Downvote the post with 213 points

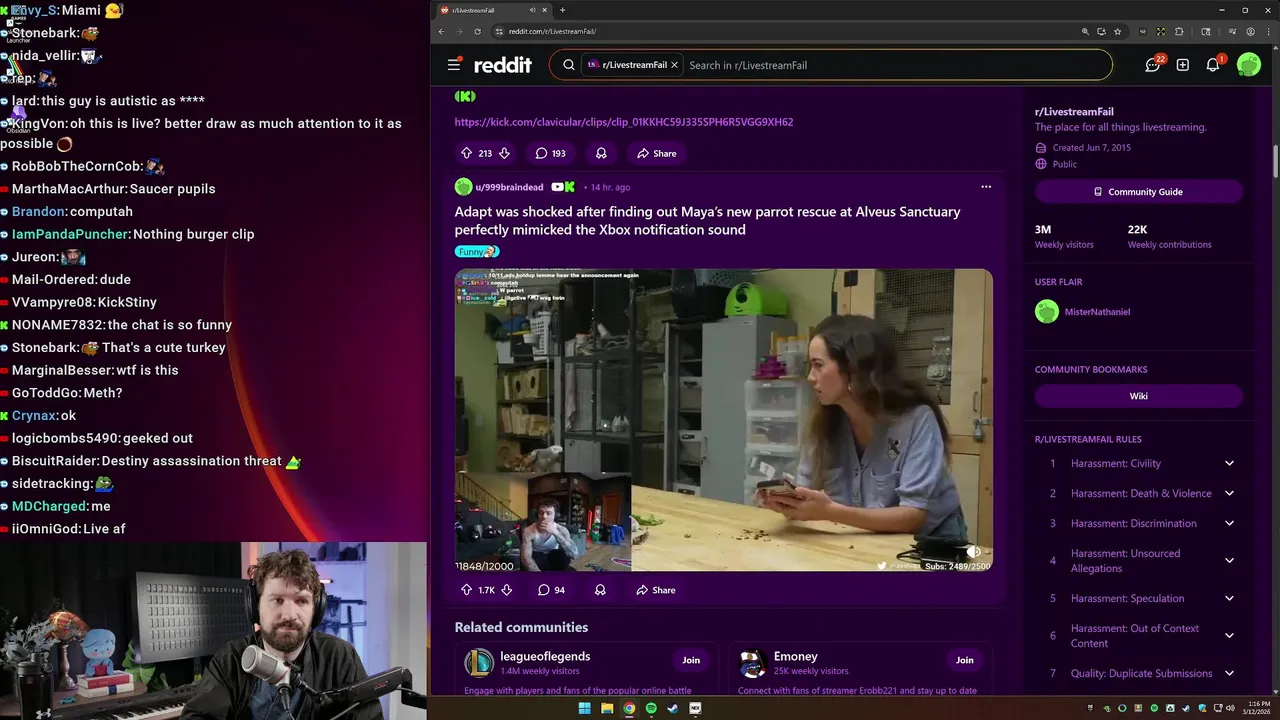pos(505,153)
